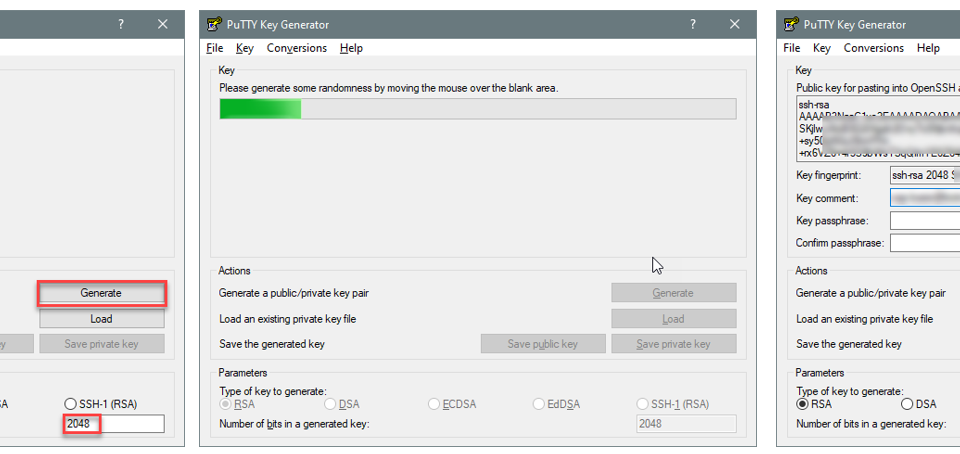Click 'Type of key to generate:' label in the right window
960x454 pixels.
(850, 390)
